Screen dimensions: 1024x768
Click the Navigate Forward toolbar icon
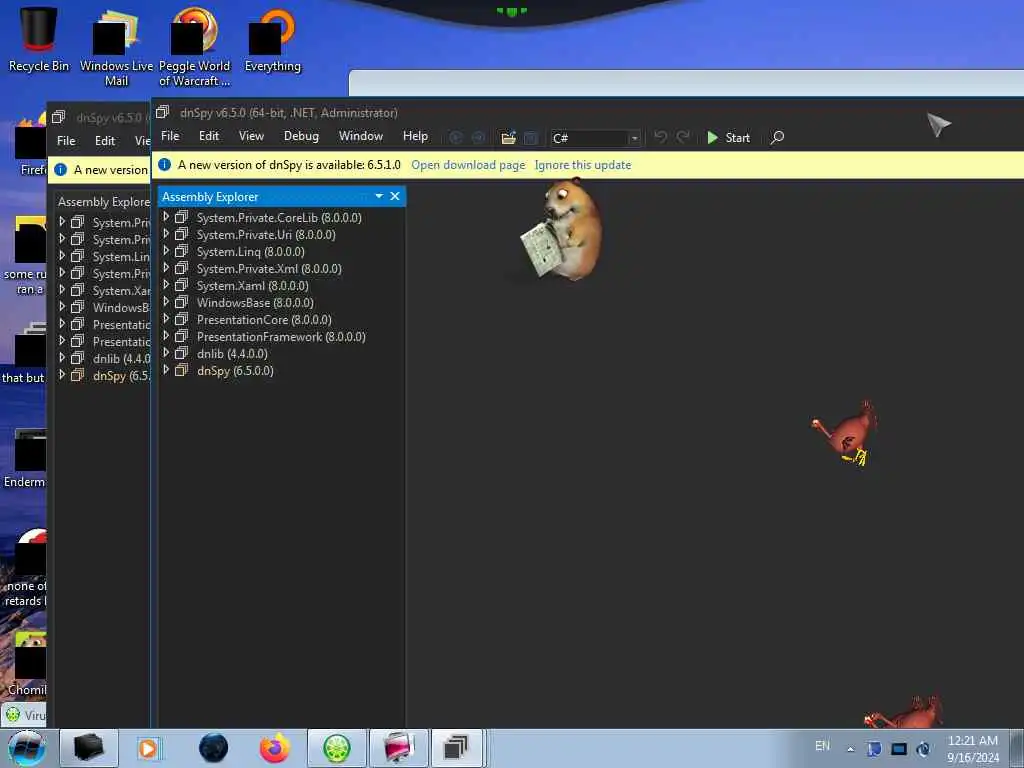[478, 138]
